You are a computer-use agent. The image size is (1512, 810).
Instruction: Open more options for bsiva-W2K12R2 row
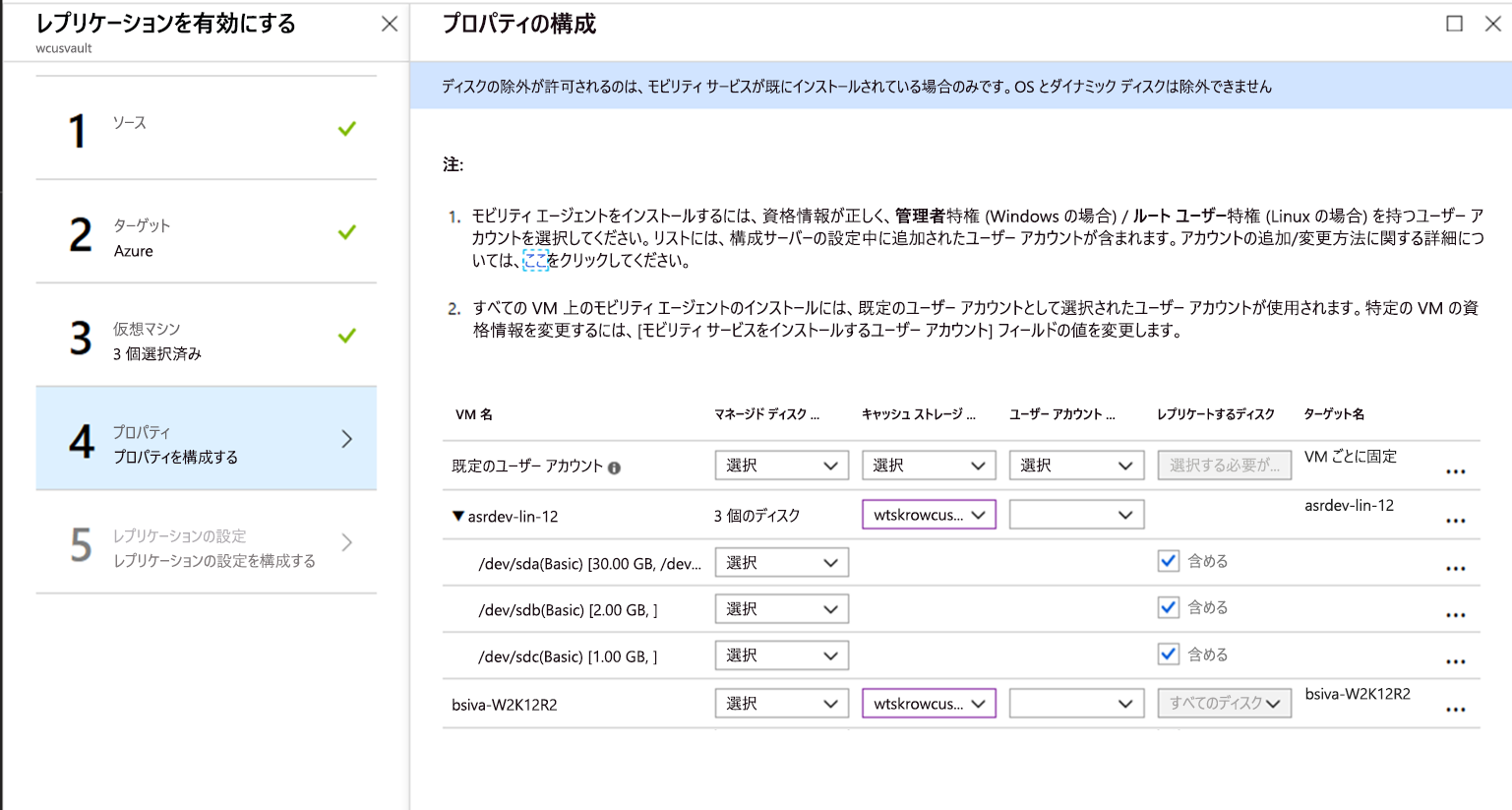(1456, 709)
